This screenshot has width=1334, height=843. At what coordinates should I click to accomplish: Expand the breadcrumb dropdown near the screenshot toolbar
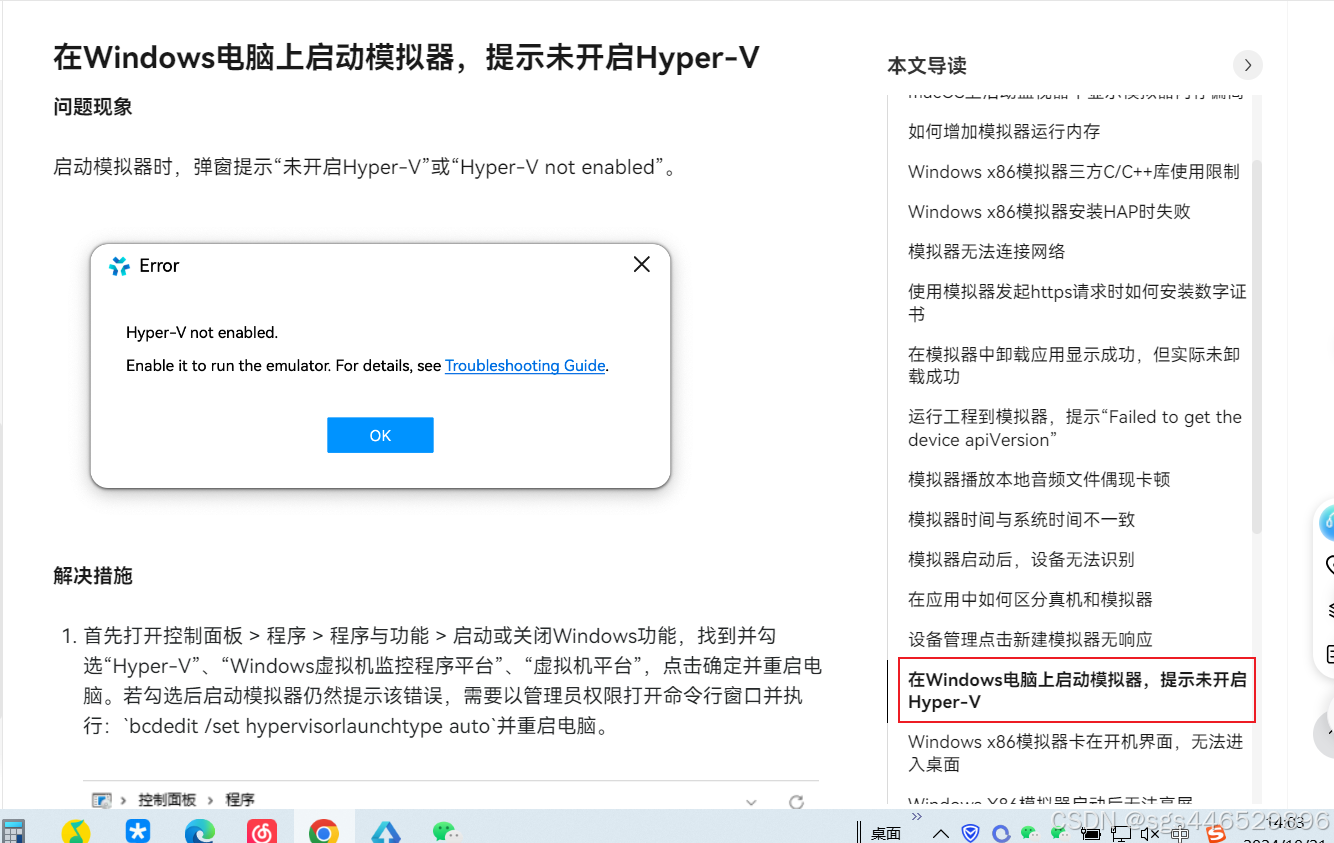pyautogui.click(x=750, y=800)
